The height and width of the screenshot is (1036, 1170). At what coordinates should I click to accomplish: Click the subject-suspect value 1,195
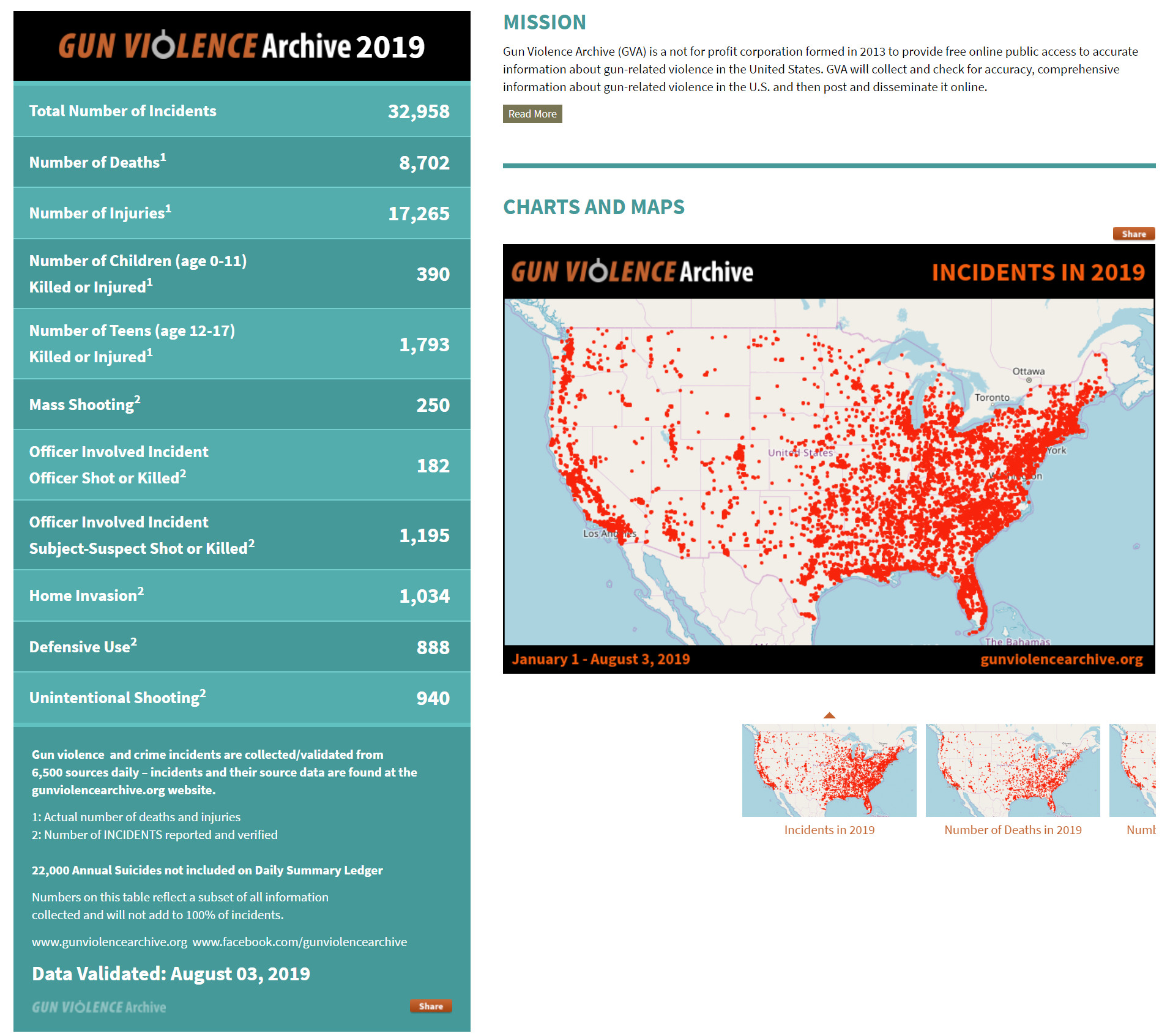(x=424, y=535)
